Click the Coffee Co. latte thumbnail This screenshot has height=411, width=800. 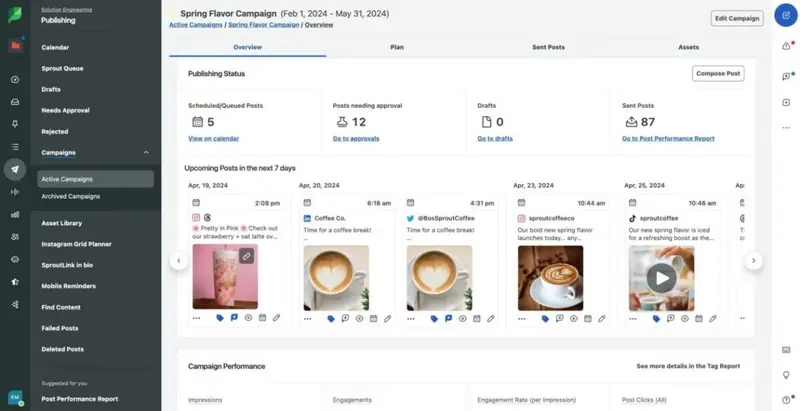pos(335,277)
